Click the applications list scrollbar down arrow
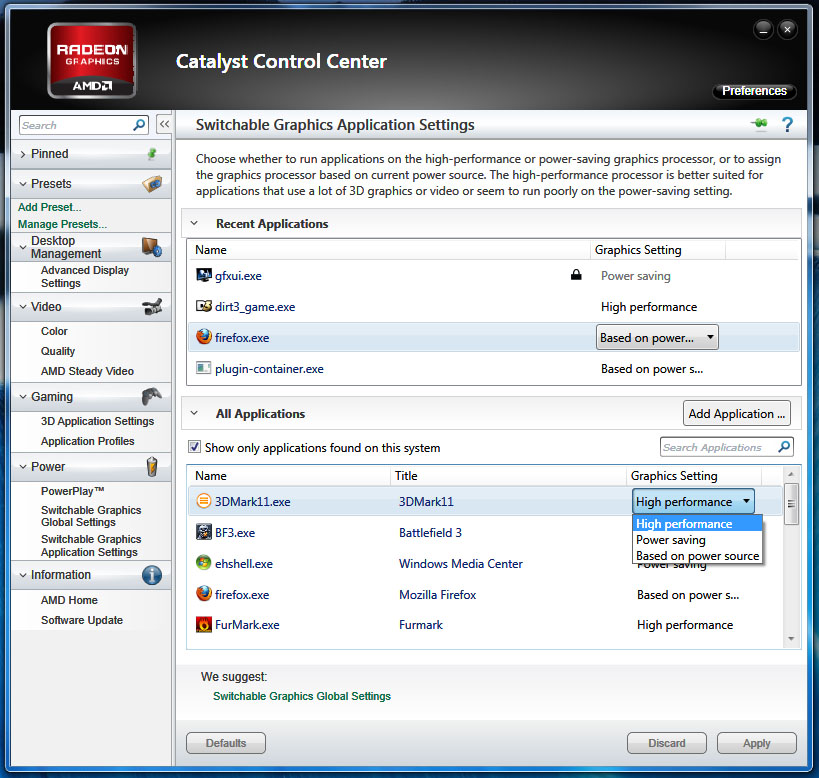Viewport: 819px width, 778px height. click(x=791, y=638)
